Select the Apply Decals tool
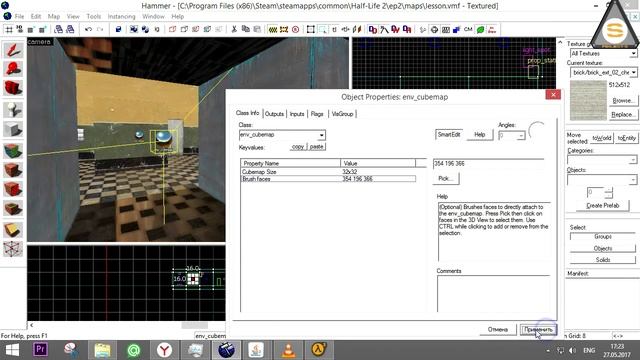Viewport: 640px width, 360px height. click(x=13, y=189)
